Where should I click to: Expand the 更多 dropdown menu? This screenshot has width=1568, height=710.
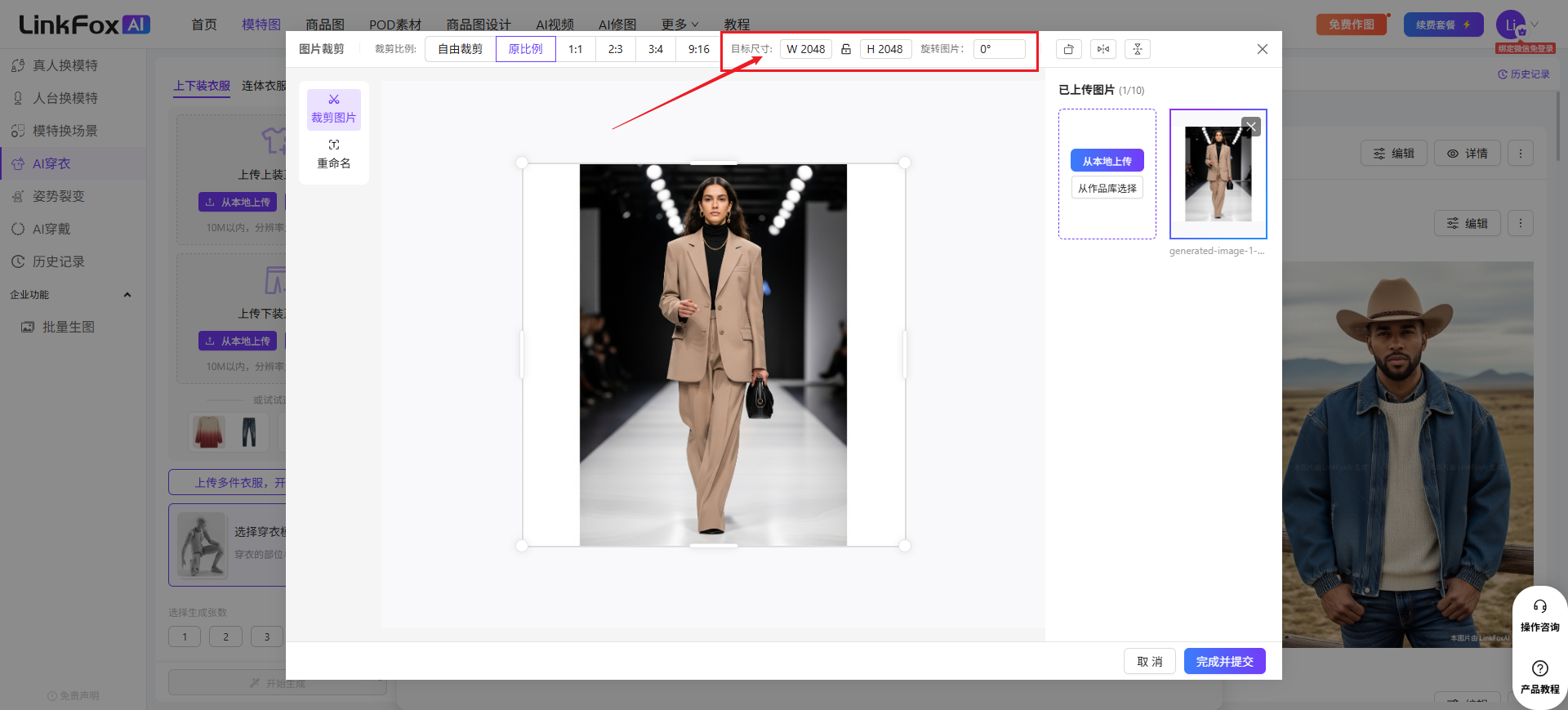pyautogui.click(x=679, y=25)
